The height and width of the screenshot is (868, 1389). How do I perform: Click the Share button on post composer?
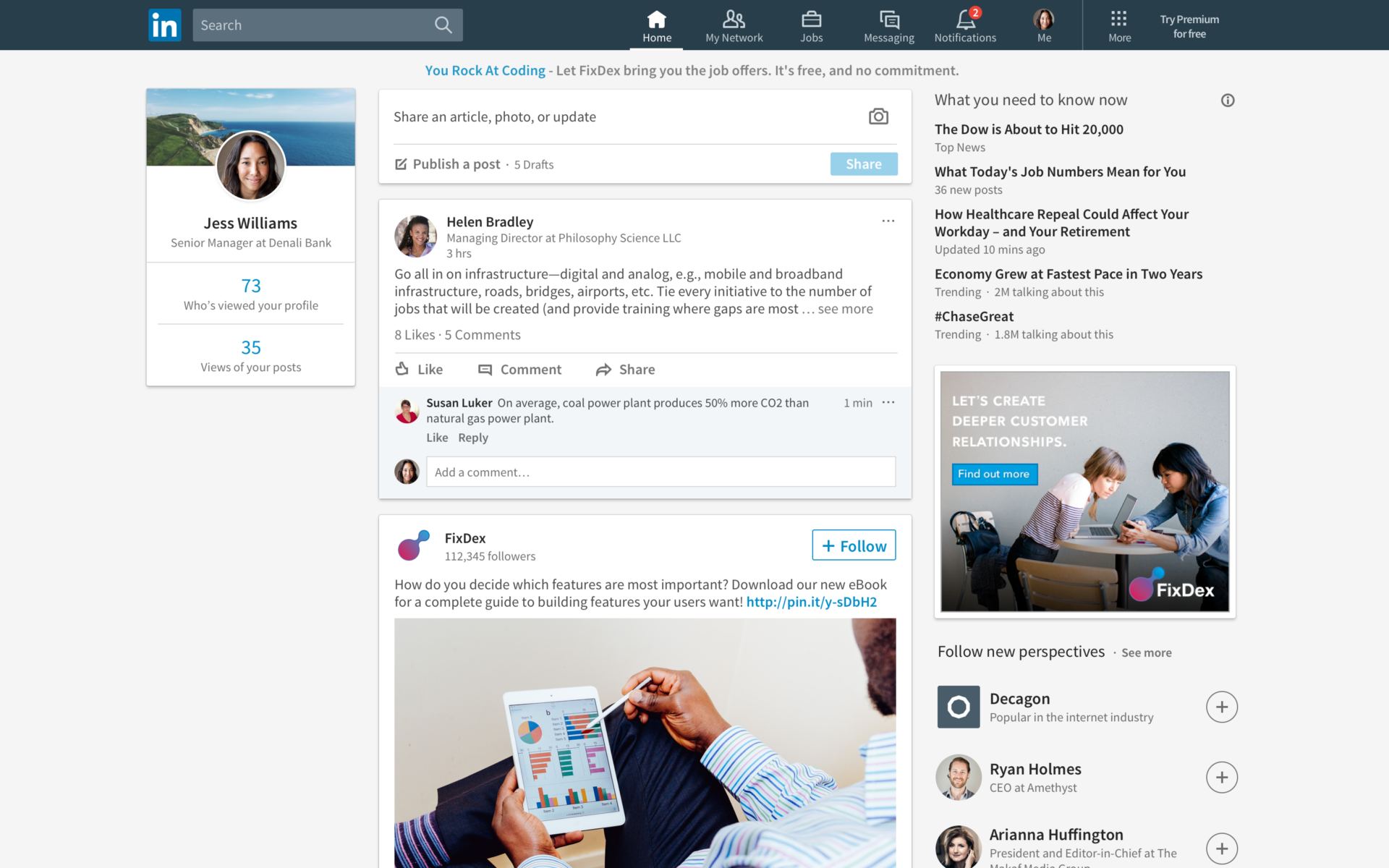tap(862, 163)
